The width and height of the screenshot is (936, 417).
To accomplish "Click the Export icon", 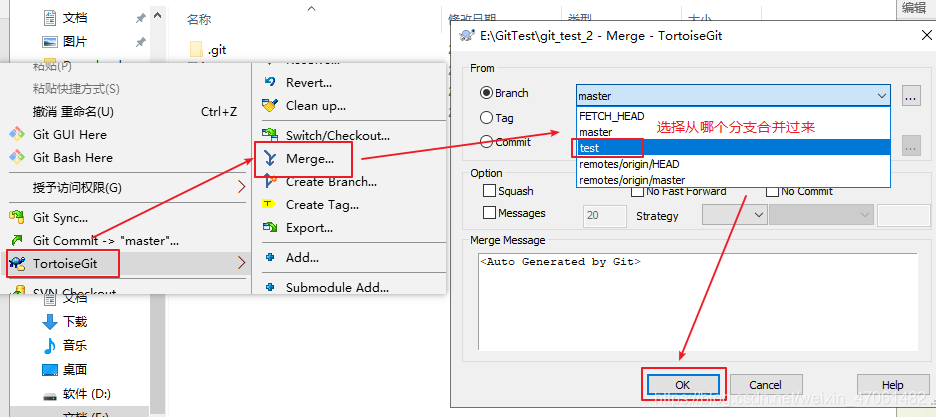I will tap(270, 227).
